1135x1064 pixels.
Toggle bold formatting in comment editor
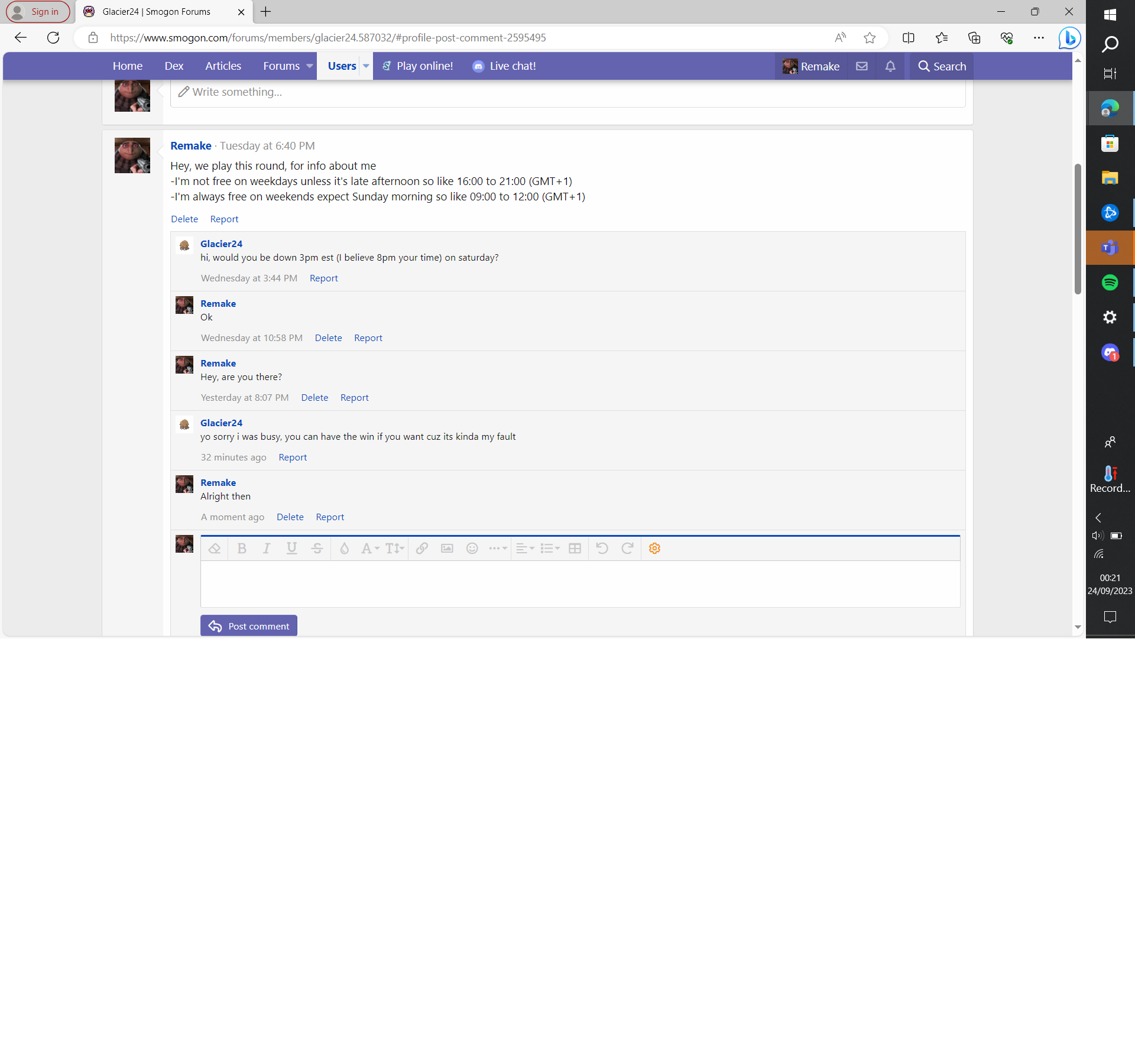(x=242, y=549)
